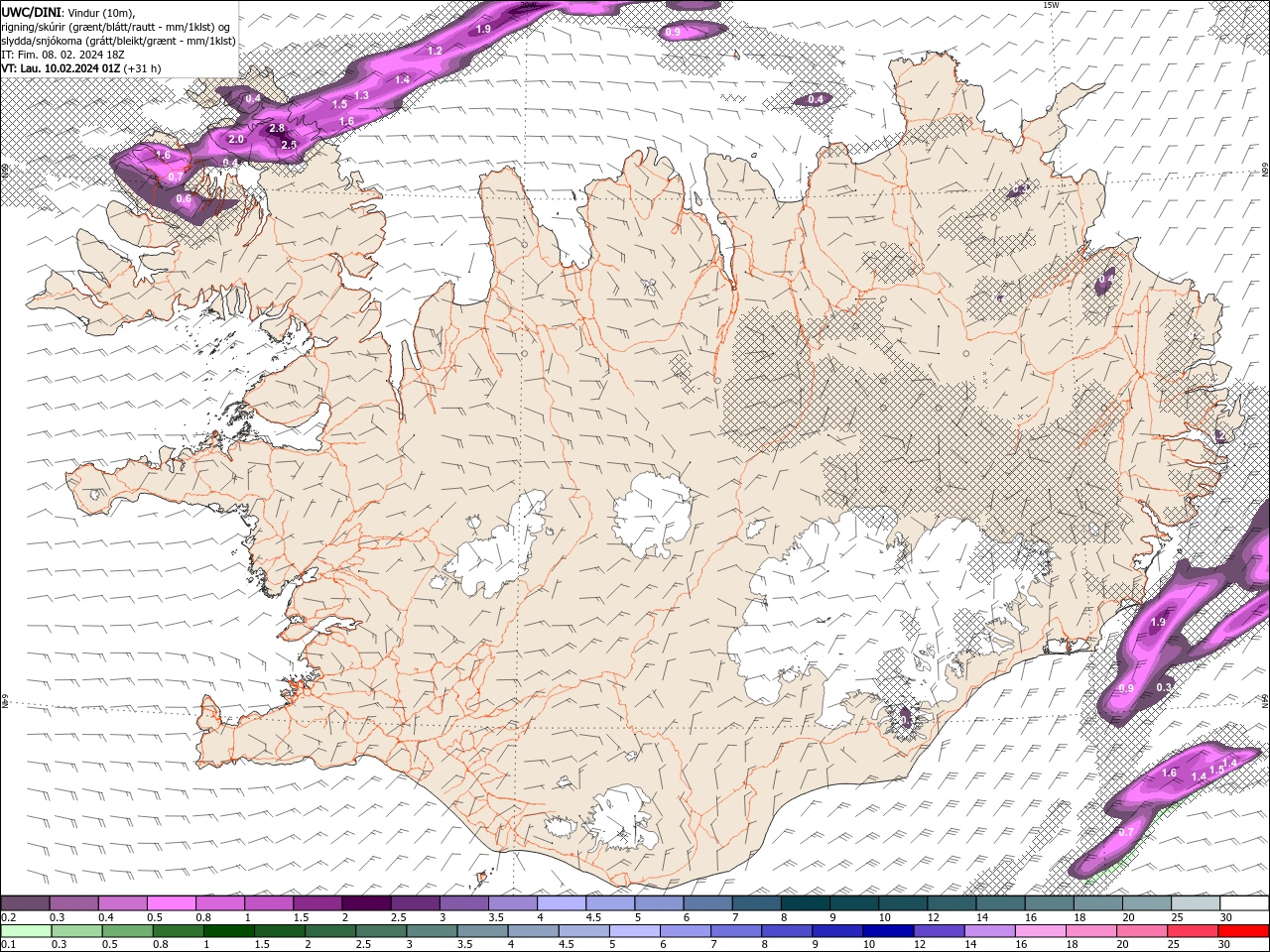This screenshot has height=952, width=1270.
Task: Select the dark purple top-row swatch between 2 and 2.5
Action: click(367, 903)
